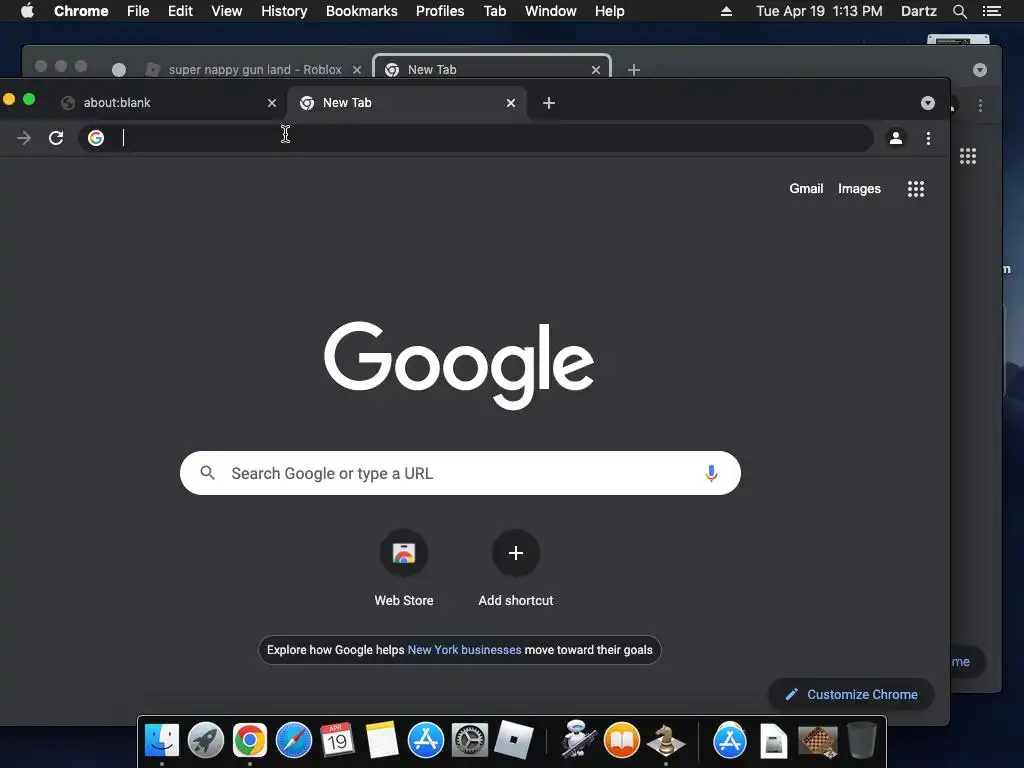This screenshot has width=1024, height=768.
Task: Open the Chess app in the Dock
Action: point(665,741)
